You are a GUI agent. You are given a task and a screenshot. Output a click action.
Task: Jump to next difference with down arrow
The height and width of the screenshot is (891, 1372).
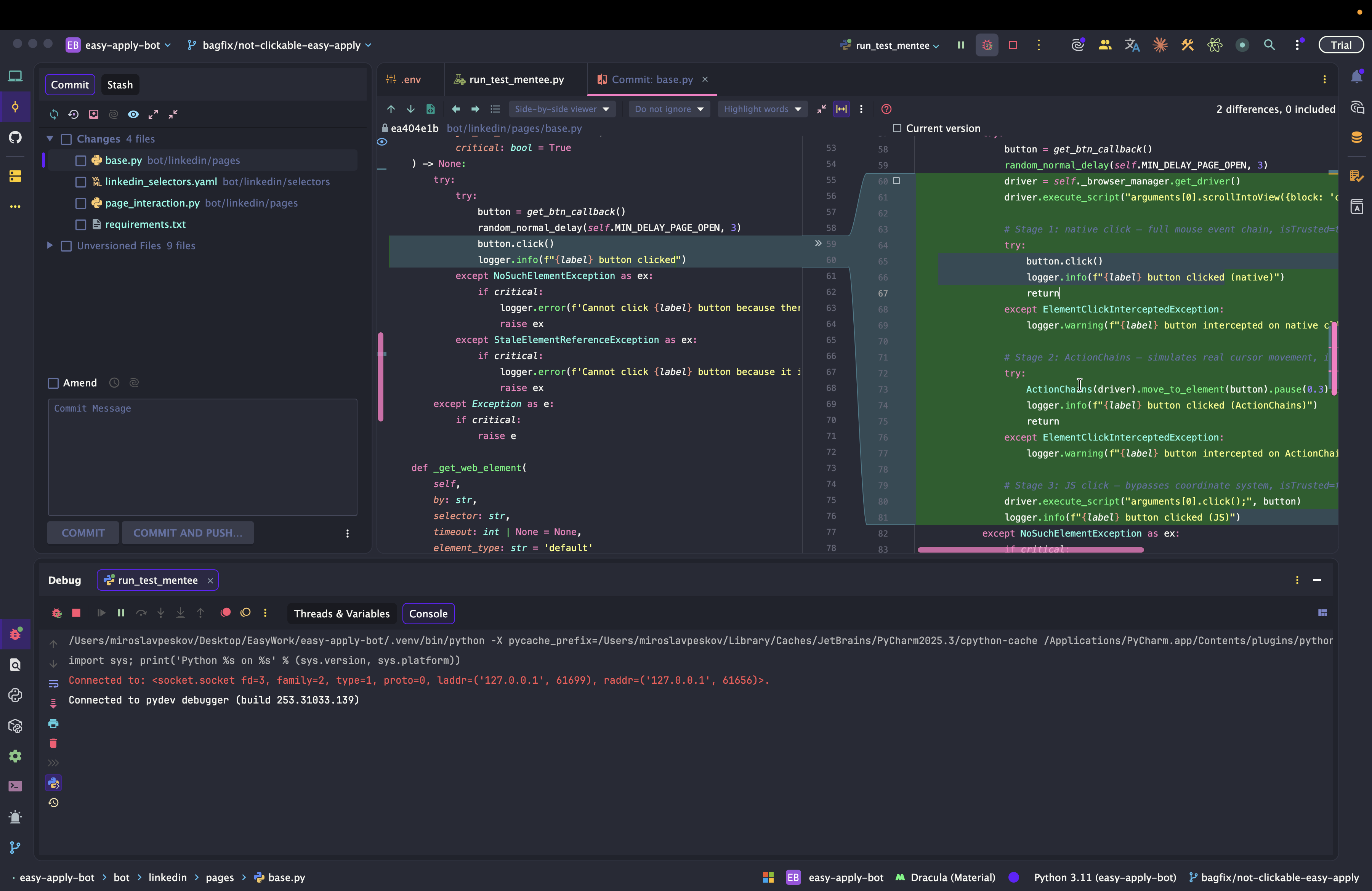(410, 109)
